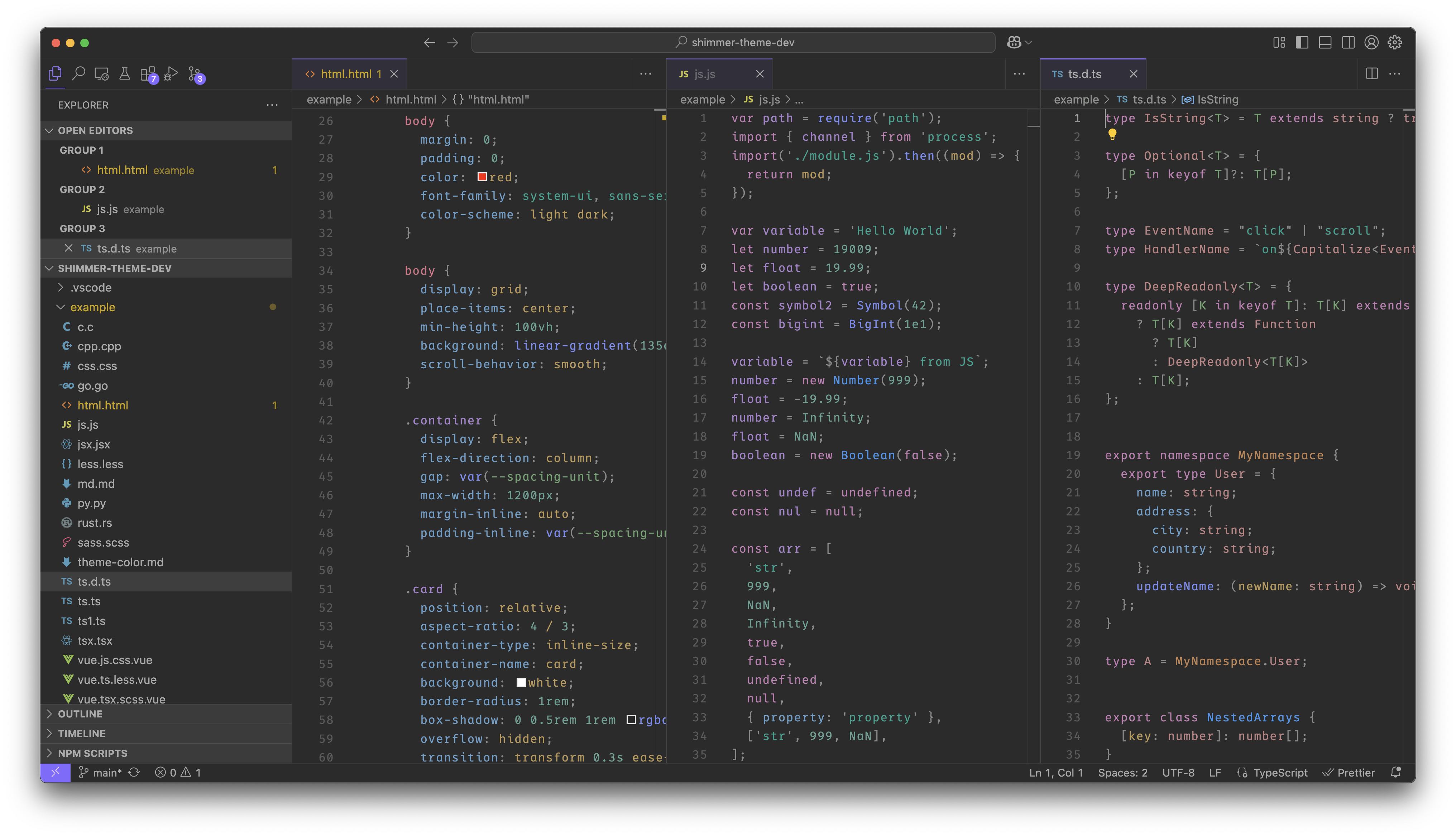Switch to the js.js editor tab
The height and width of the screenshot is (836, 1456).
pos(704,74)
